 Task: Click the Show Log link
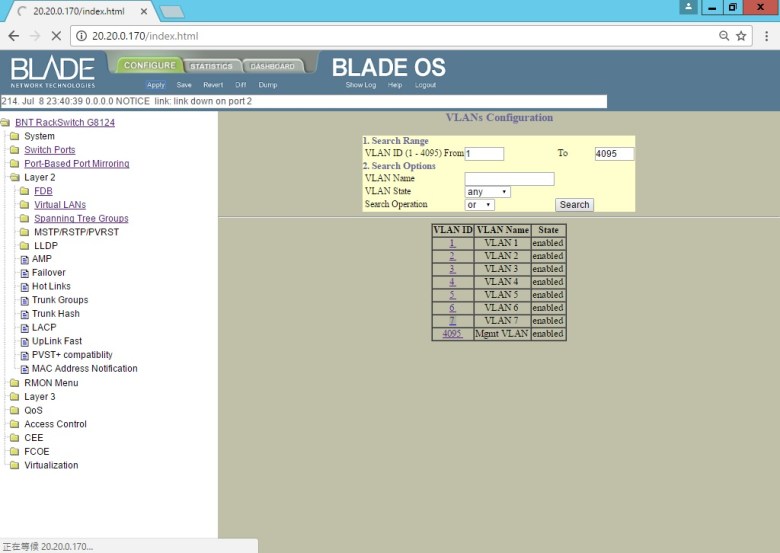point(361,85)
